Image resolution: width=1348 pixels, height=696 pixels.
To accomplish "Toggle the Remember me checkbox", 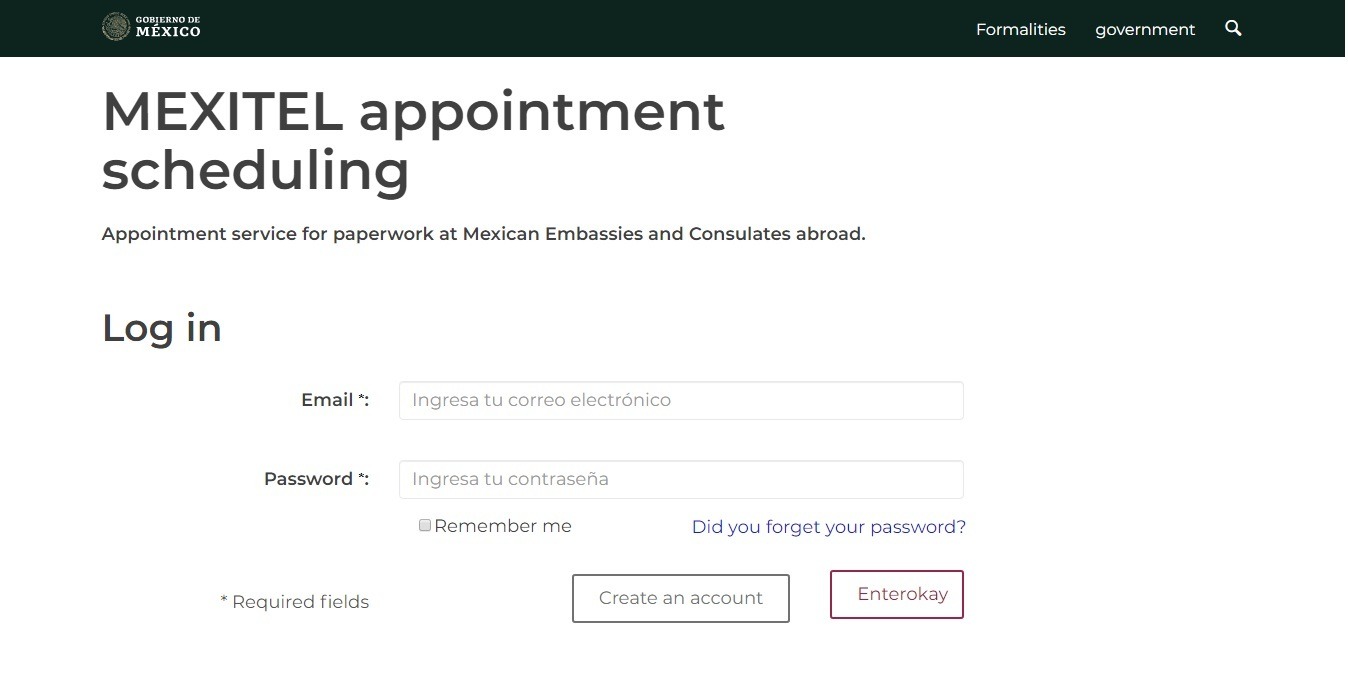I will tap(425, 526).
